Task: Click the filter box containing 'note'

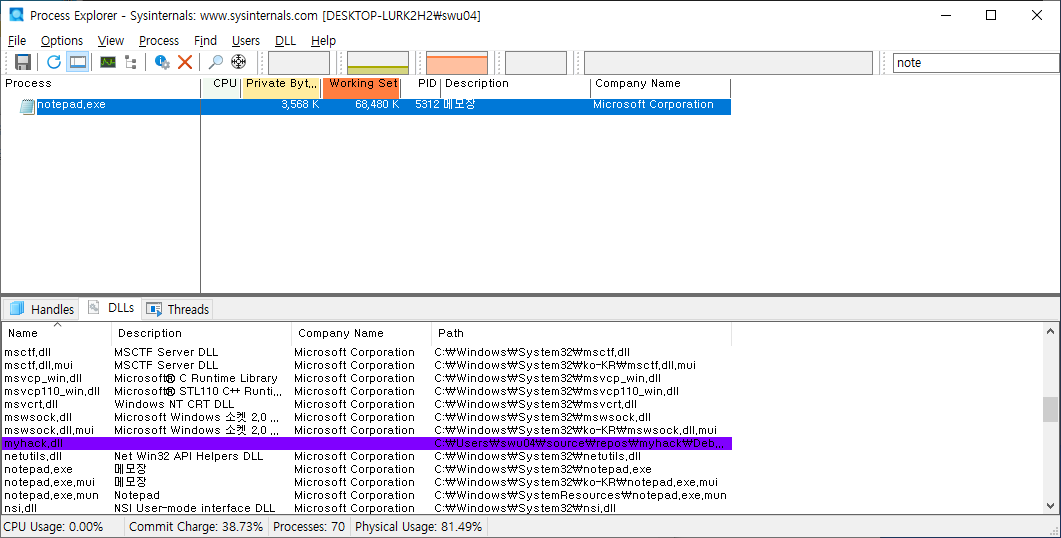Action: click(976, 62)
